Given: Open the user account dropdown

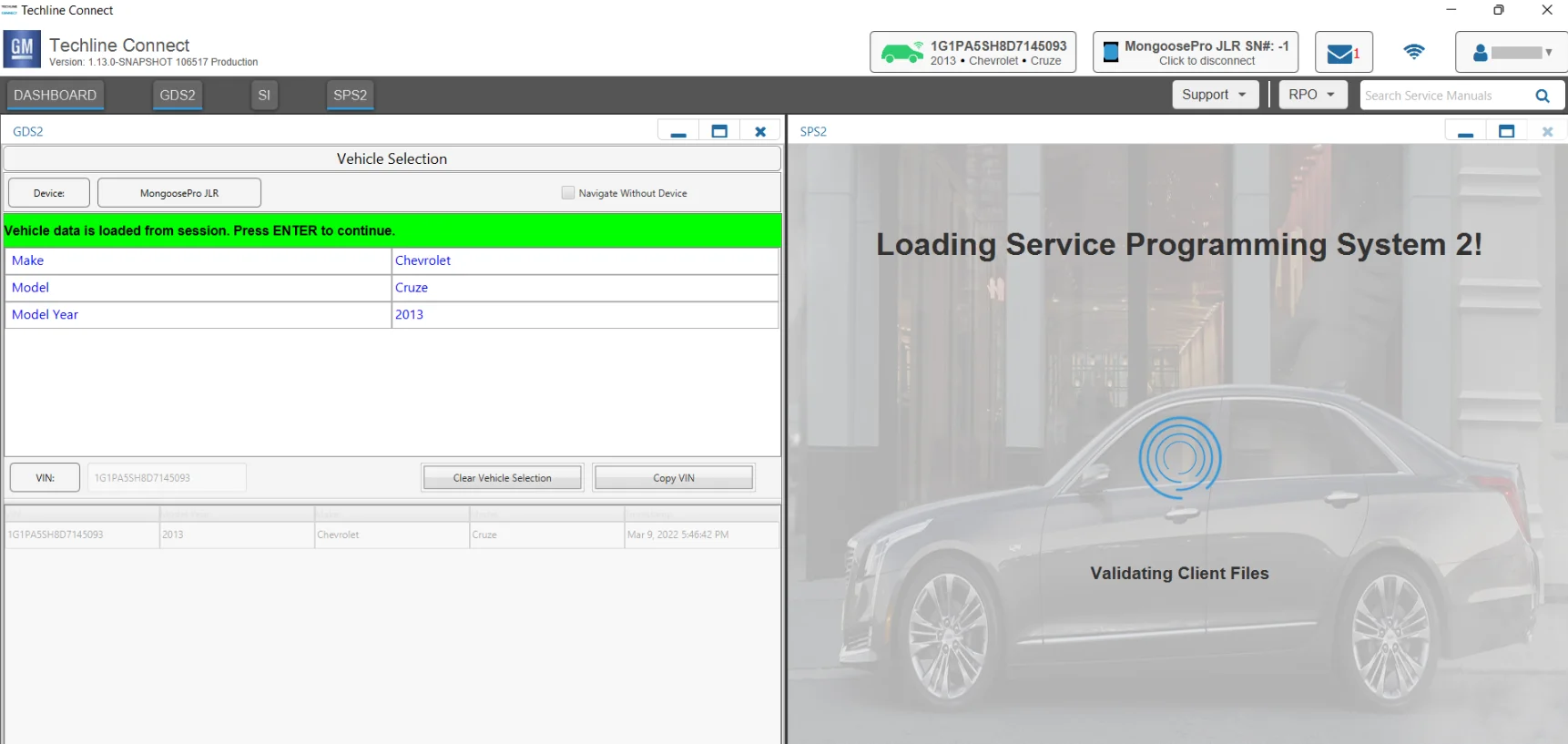Looking at the screenshot, I should pos(1512,53).
